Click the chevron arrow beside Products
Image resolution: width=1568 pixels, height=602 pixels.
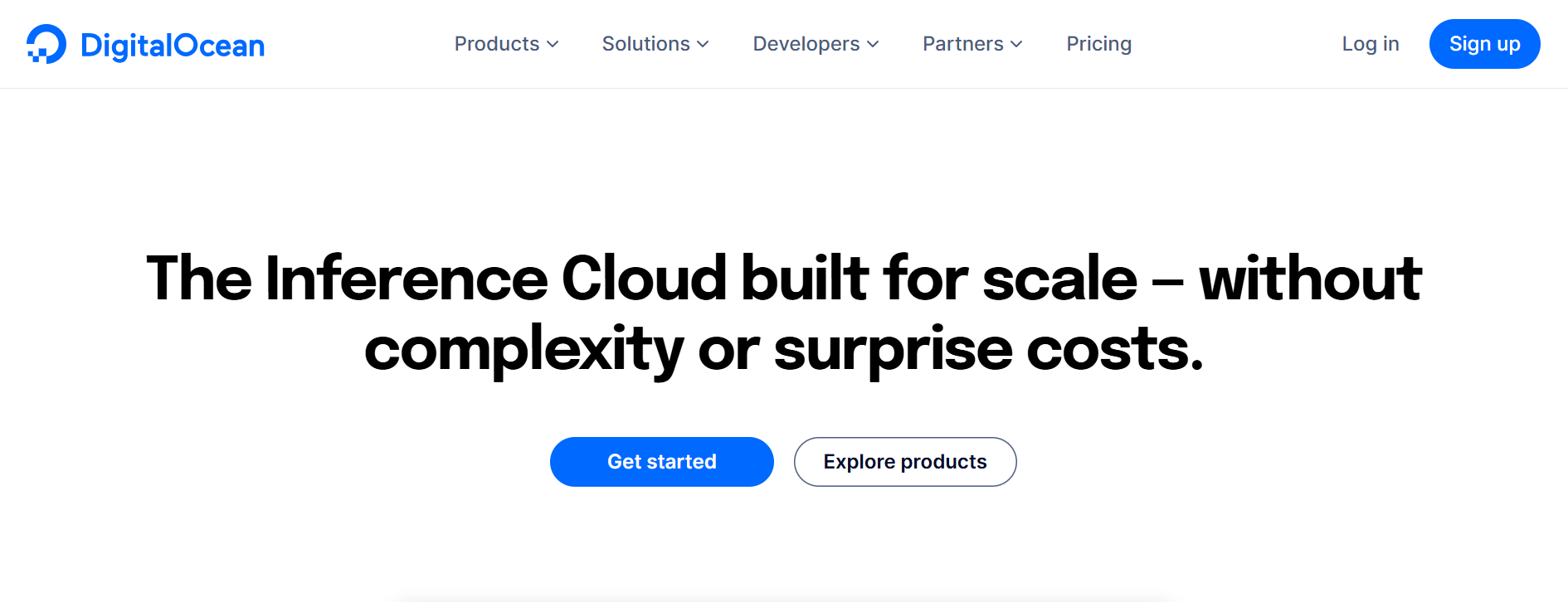(553, 44)
